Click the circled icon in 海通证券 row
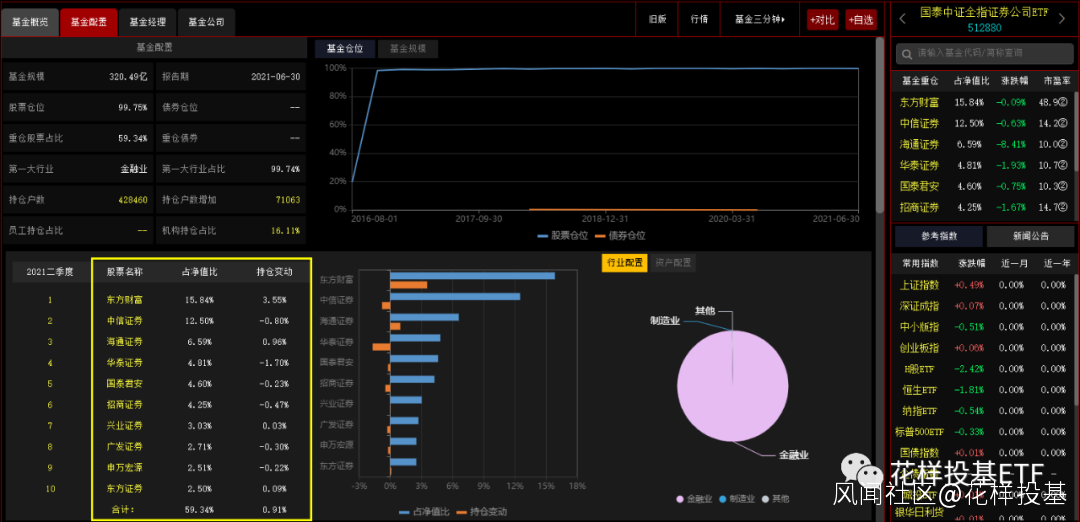The height and width of the screenshot is (522, 1080). (1063, 144)
